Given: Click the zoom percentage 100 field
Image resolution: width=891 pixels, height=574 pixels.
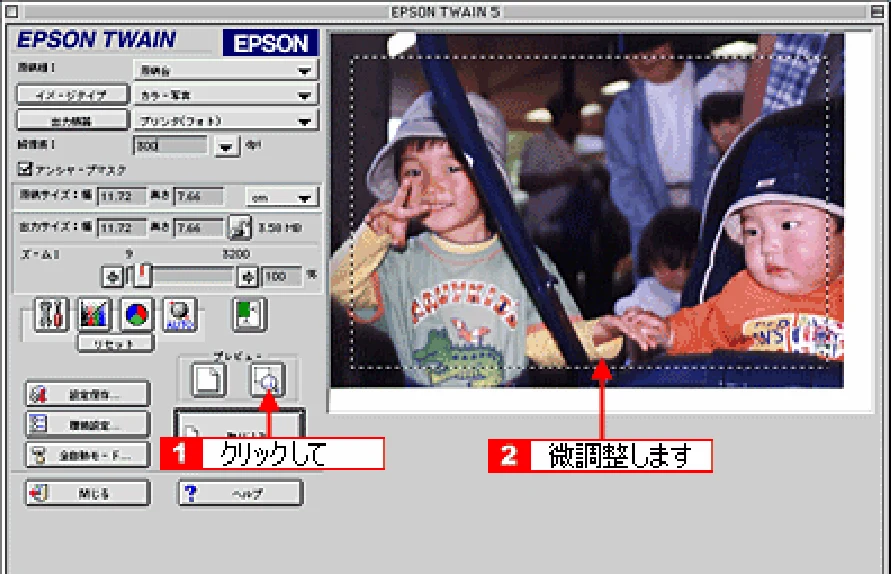Looking at the screenshot, I should tap(282, 277).
